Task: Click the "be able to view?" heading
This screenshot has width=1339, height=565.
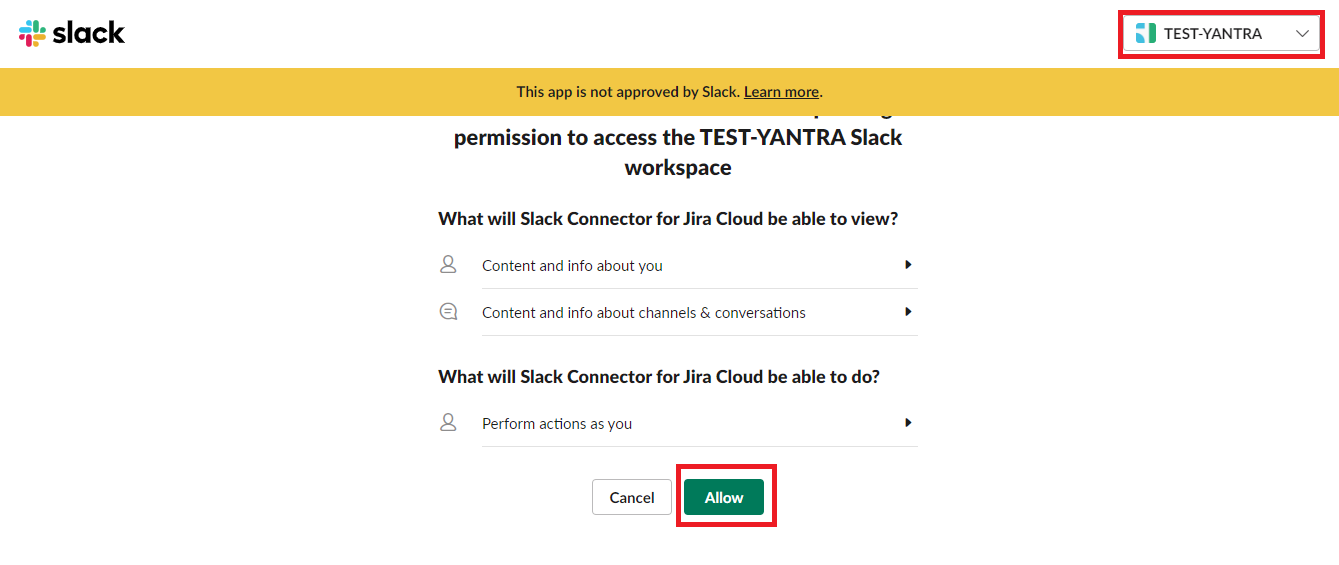Action: tap(668, 219)
